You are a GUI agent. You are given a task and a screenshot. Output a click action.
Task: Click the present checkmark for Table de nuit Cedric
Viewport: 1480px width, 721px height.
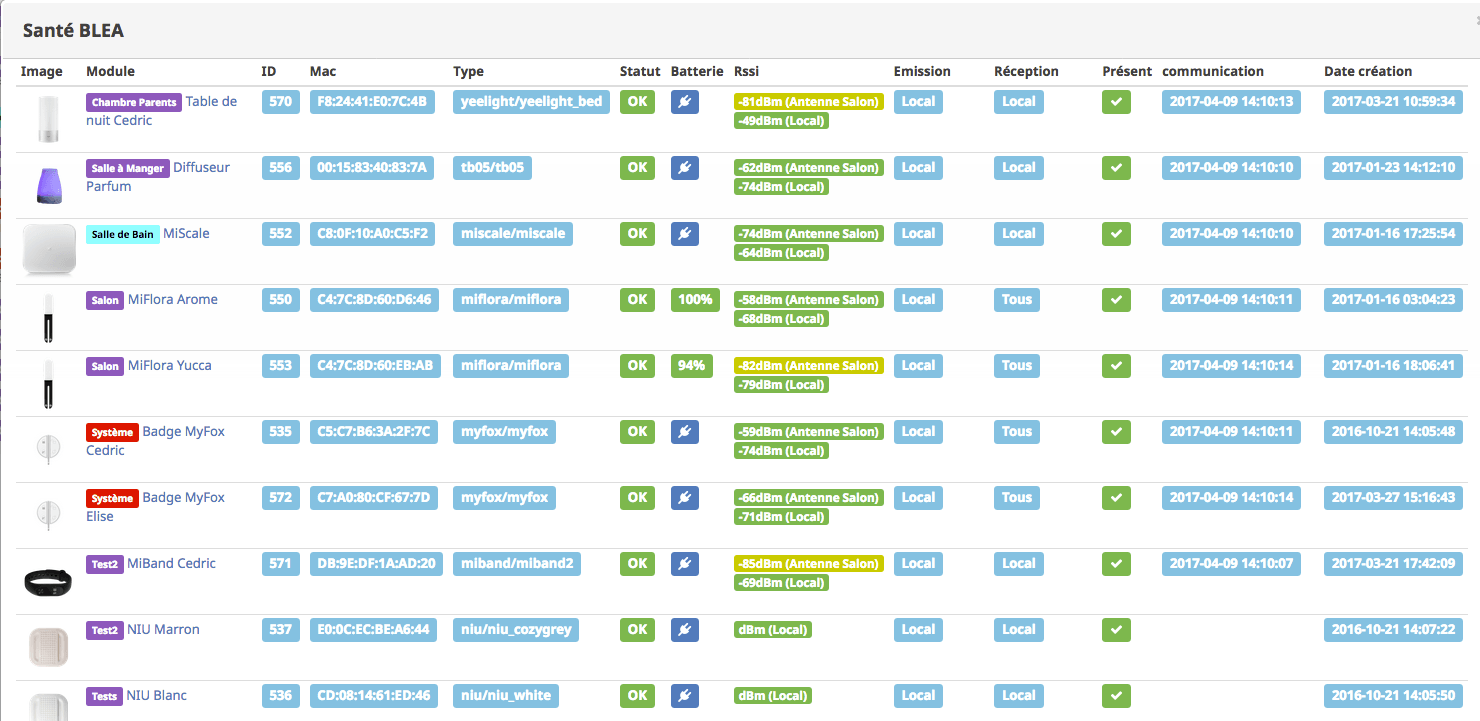click(x=1116, y=101)
